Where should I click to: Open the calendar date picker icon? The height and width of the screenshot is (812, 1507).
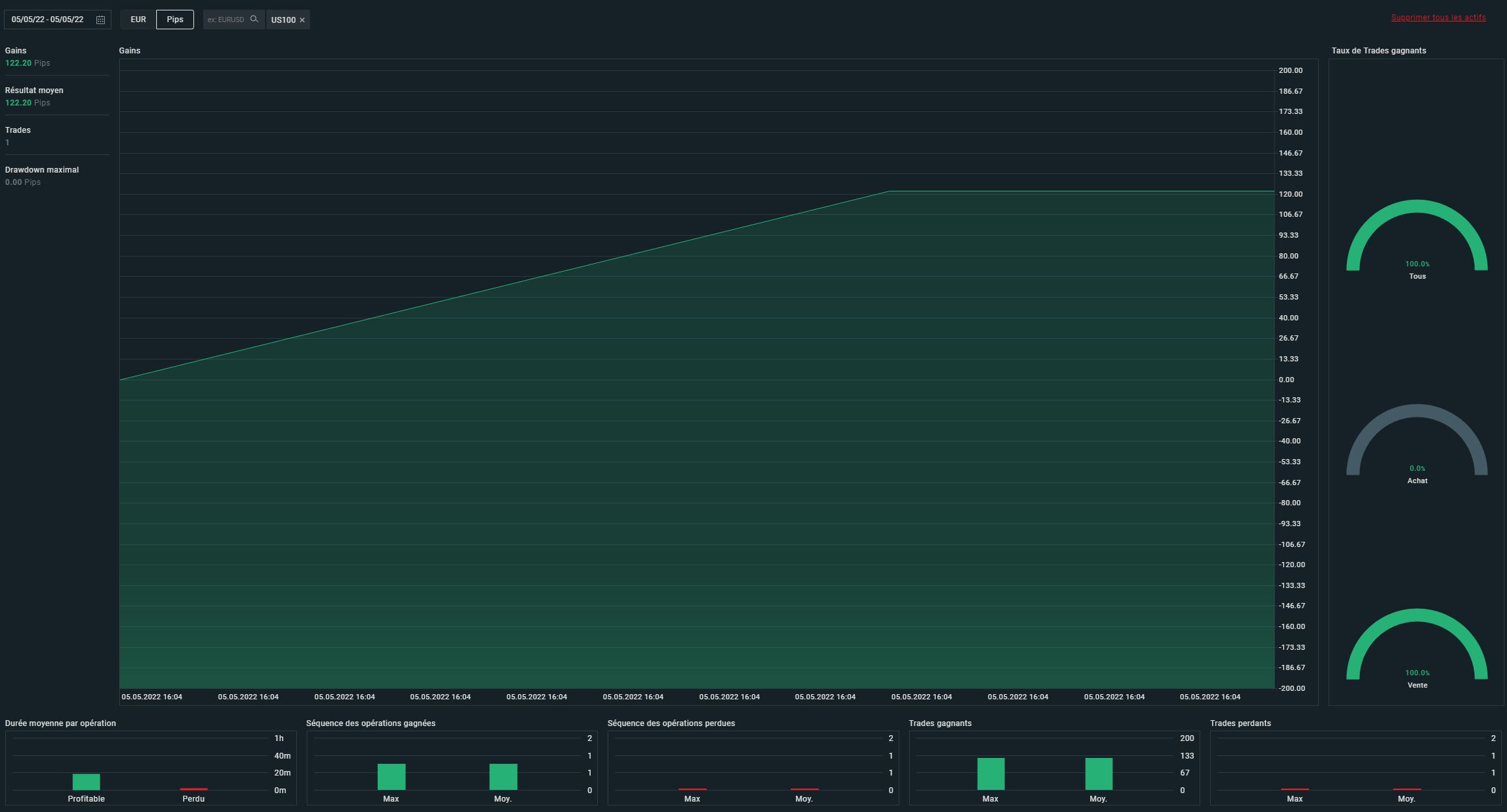100,20
